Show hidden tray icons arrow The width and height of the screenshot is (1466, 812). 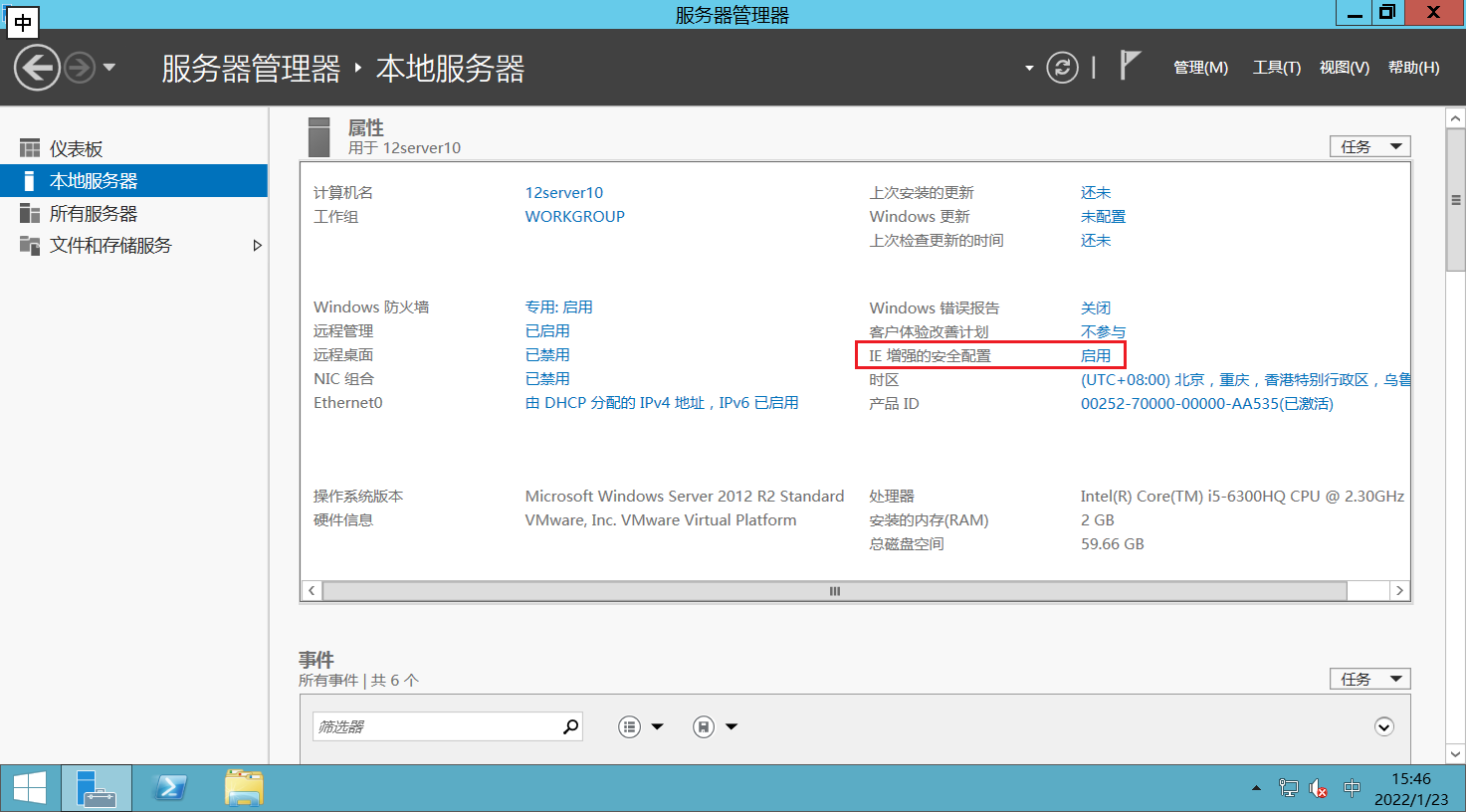tap(1256, 788)
